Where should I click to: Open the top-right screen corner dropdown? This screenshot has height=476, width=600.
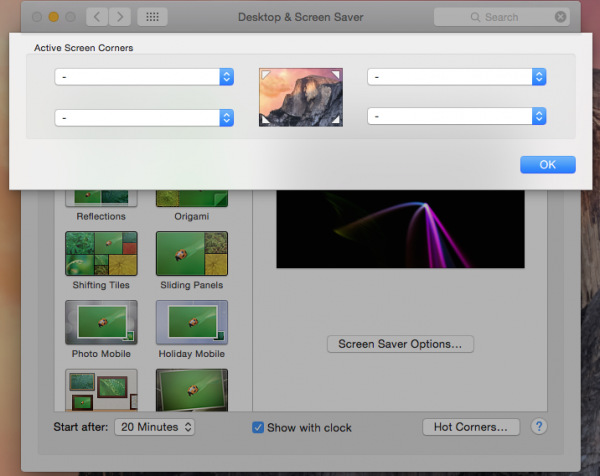coord(456,77)
